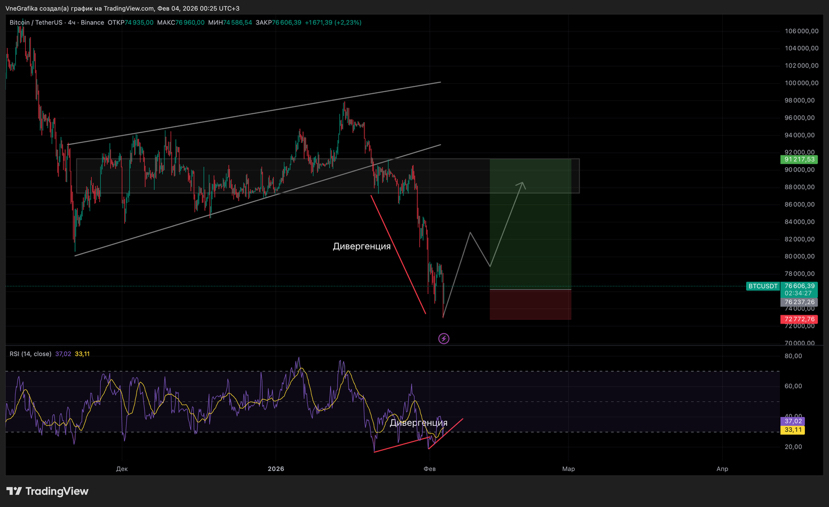Screen dimensions: 829x507
Task: Select the upper white channel trend line
Action: pos(254,113)
